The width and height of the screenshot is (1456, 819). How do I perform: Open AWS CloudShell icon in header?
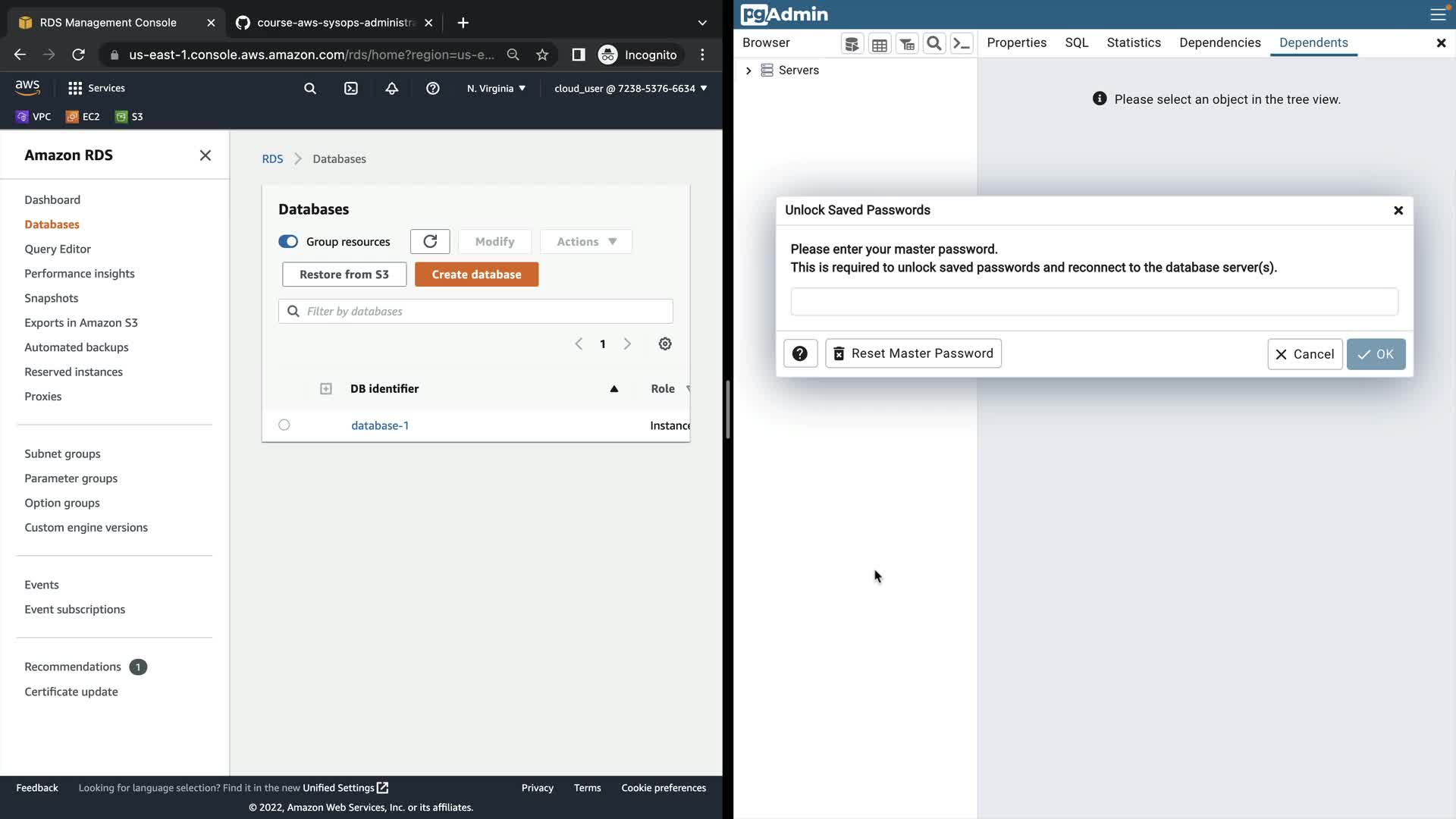[350, 89]
